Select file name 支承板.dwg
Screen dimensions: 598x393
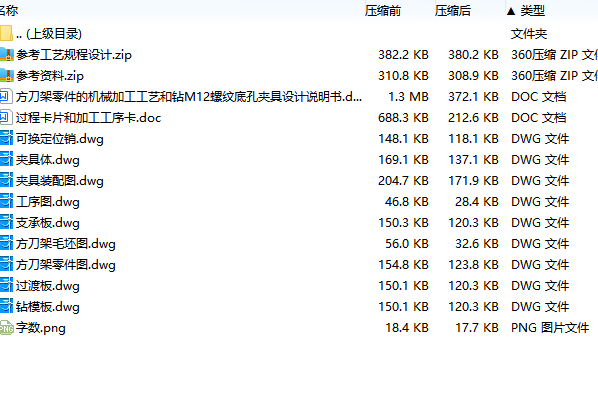tap(48, 223)
